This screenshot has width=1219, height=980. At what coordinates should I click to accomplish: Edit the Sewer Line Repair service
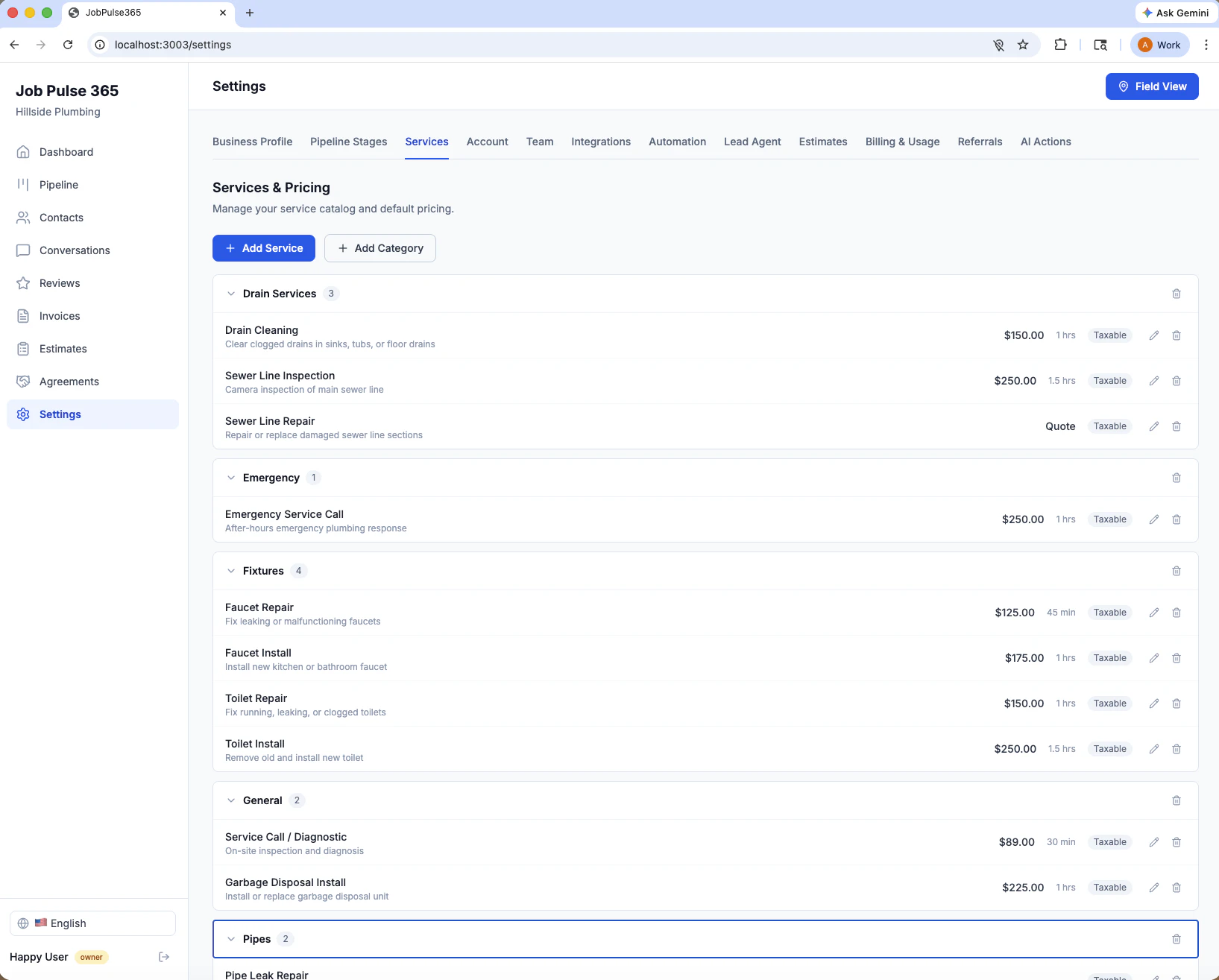(x=1154, y=426)
